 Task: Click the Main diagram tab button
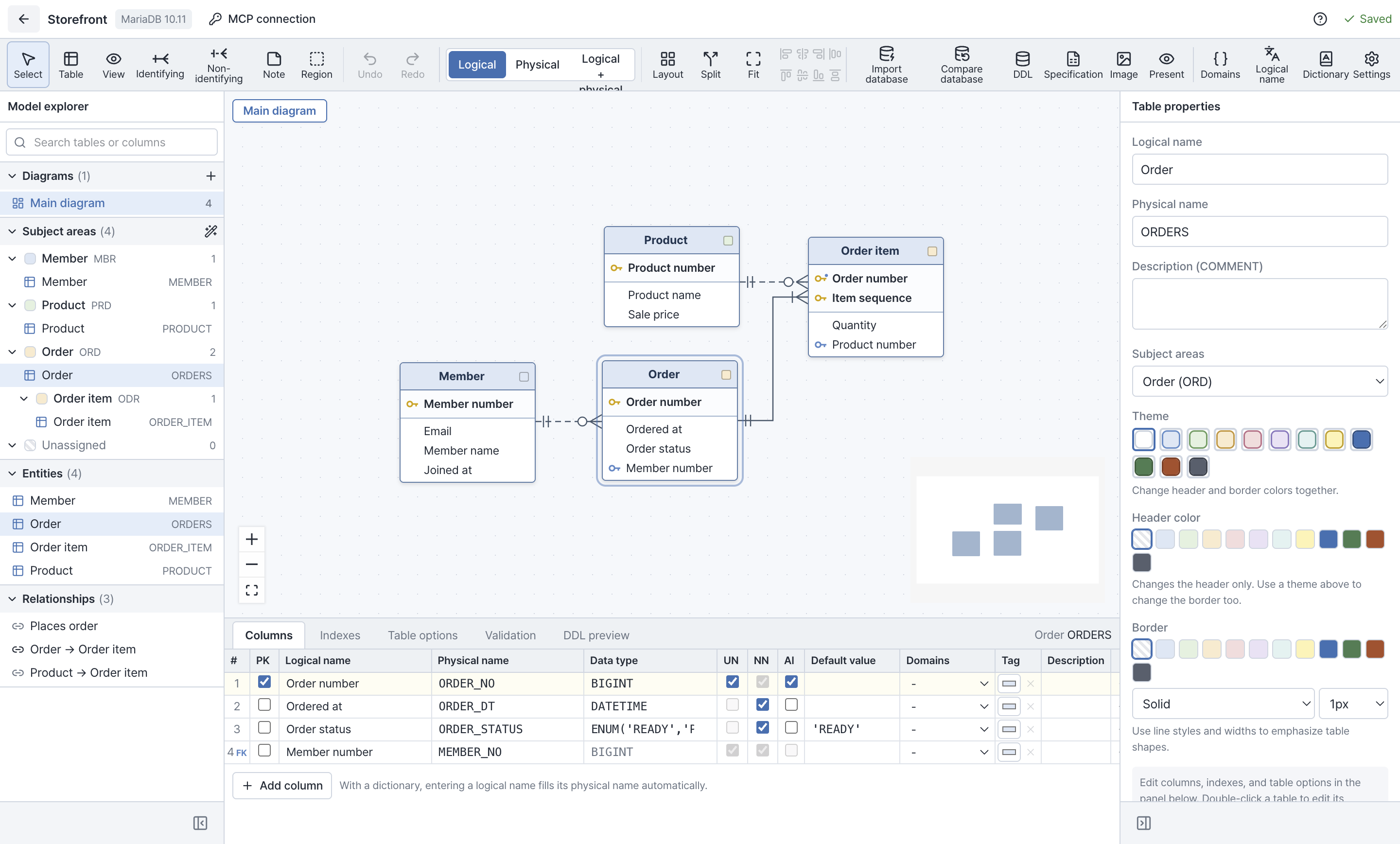pos(280,111)
